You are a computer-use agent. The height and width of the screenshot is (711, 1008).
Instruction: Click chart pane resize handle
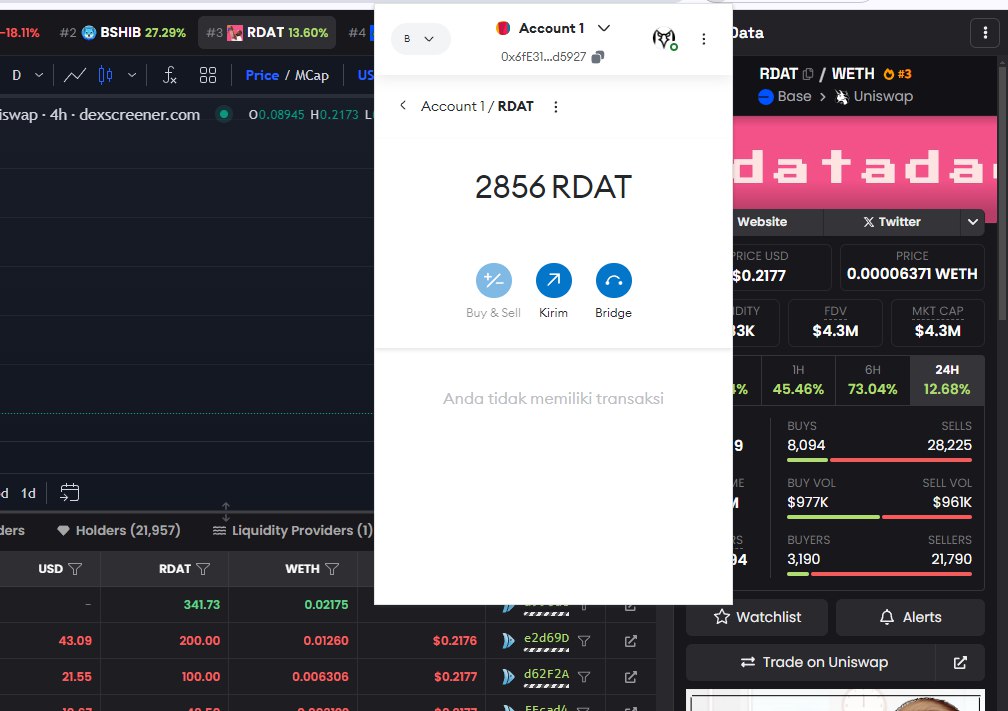click(226, 512)
